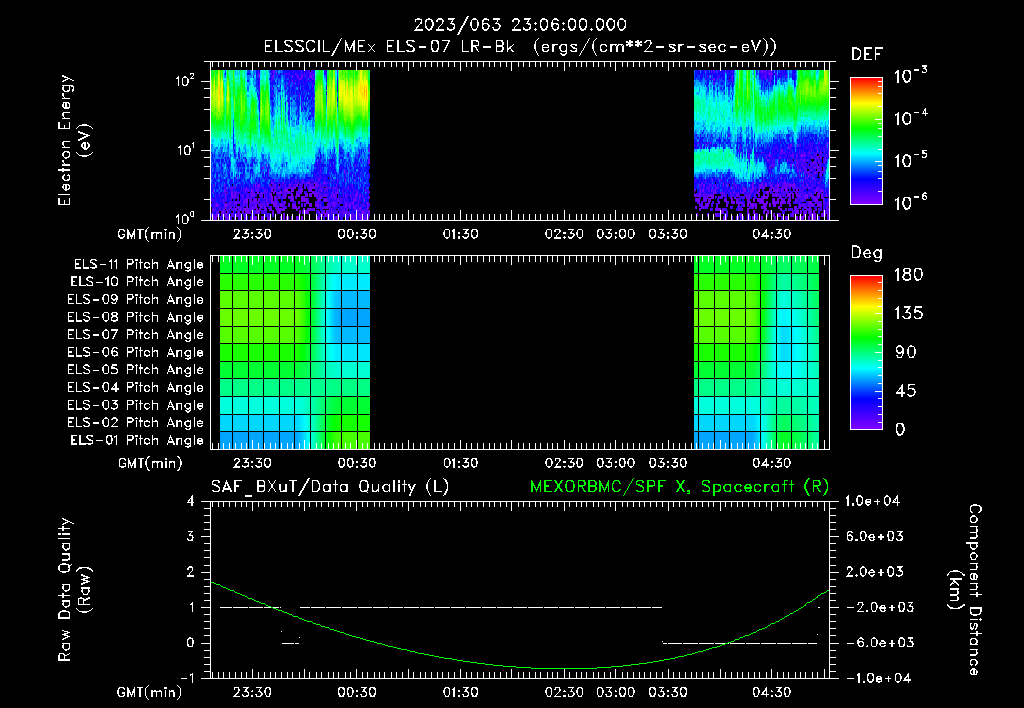Click the 135 value on Deg scale
Viewport: 1024px width, 708px height.
click(x=908, y=314)
